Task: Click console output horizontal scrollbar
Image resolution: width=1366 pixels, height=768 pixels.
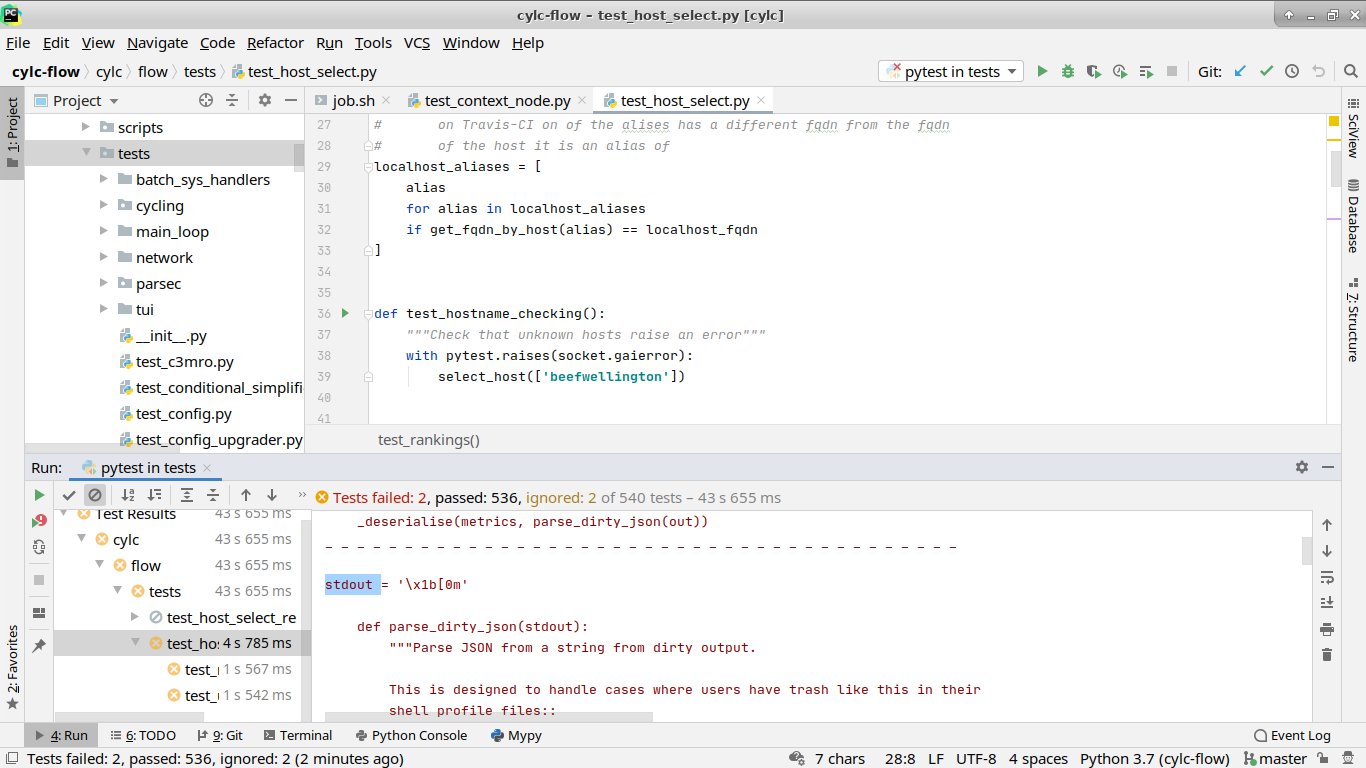Action: click(488, 717)
